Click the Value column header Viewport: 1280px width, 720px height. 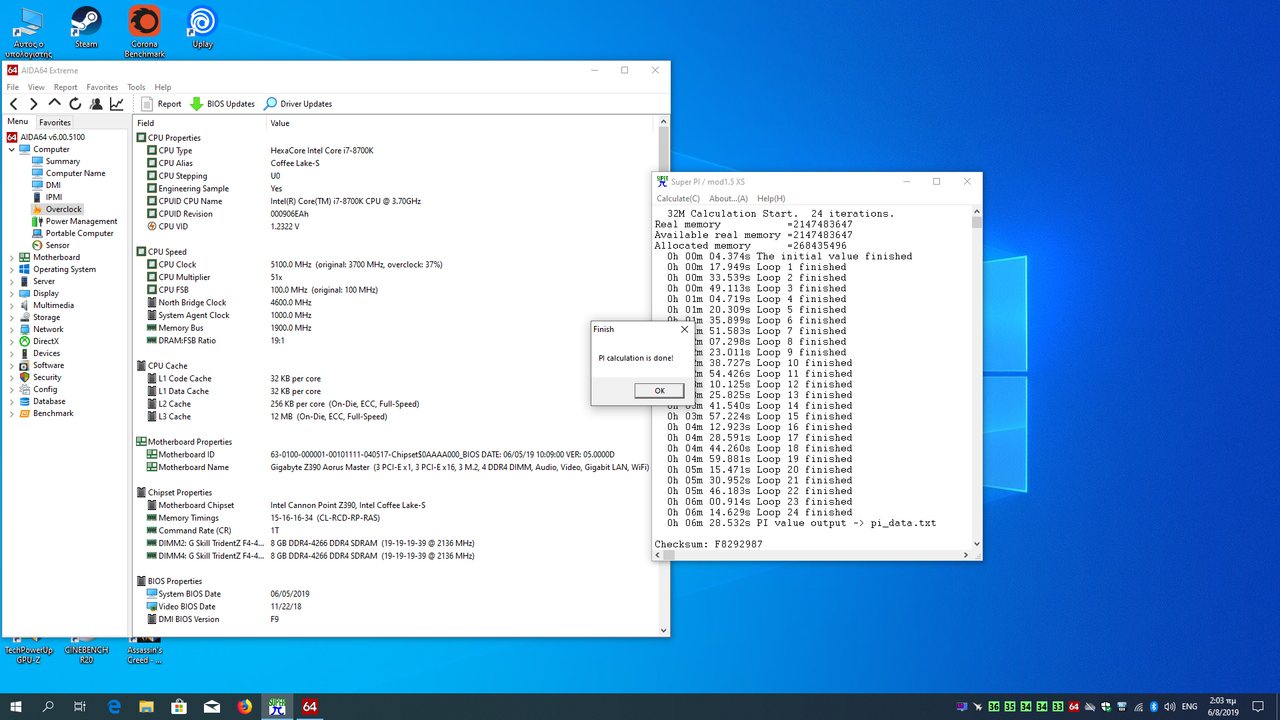click(x=461, y=123)
